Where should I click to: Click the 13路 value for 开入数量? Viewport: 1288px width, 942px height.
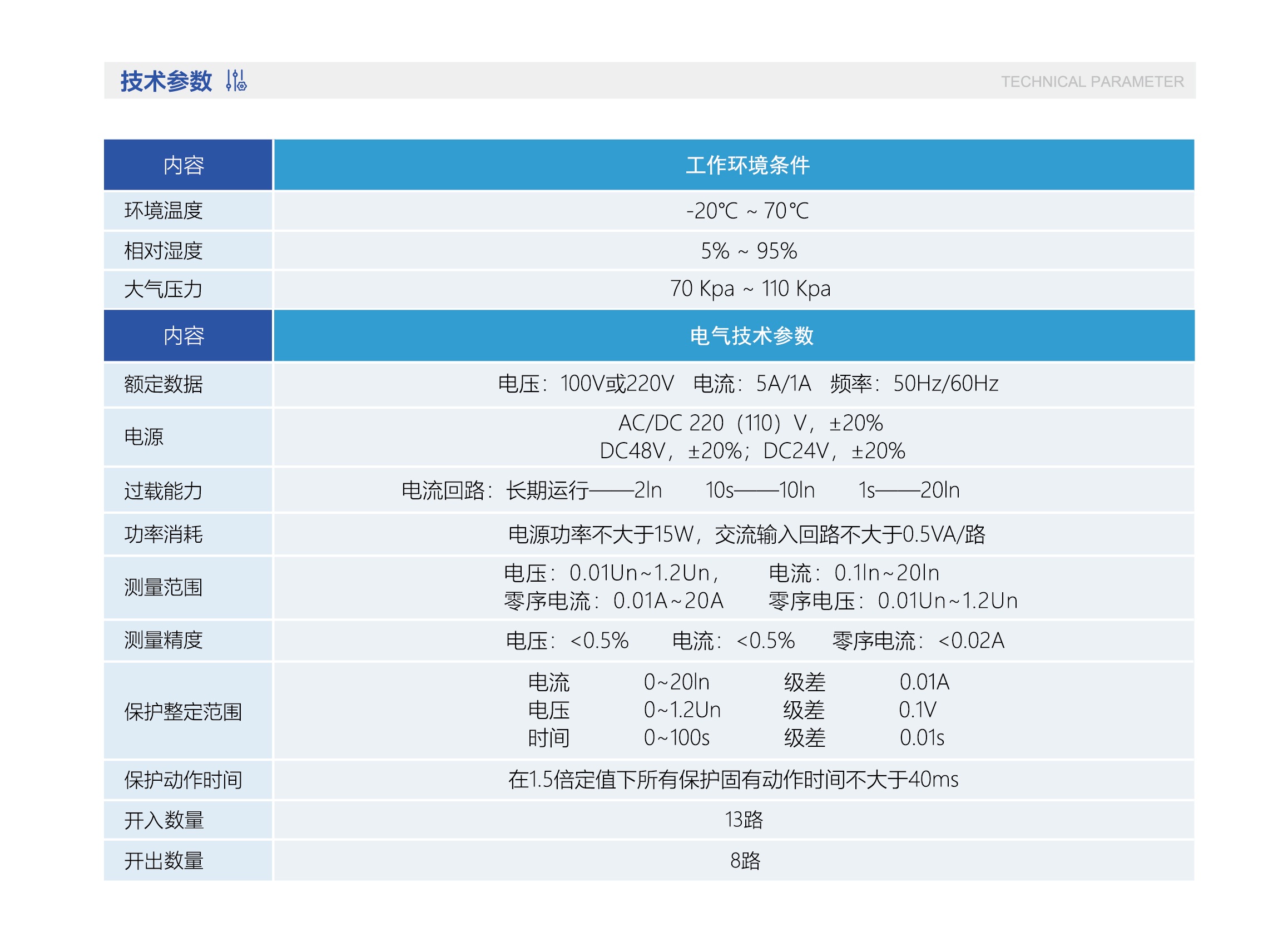coord(743,820)
